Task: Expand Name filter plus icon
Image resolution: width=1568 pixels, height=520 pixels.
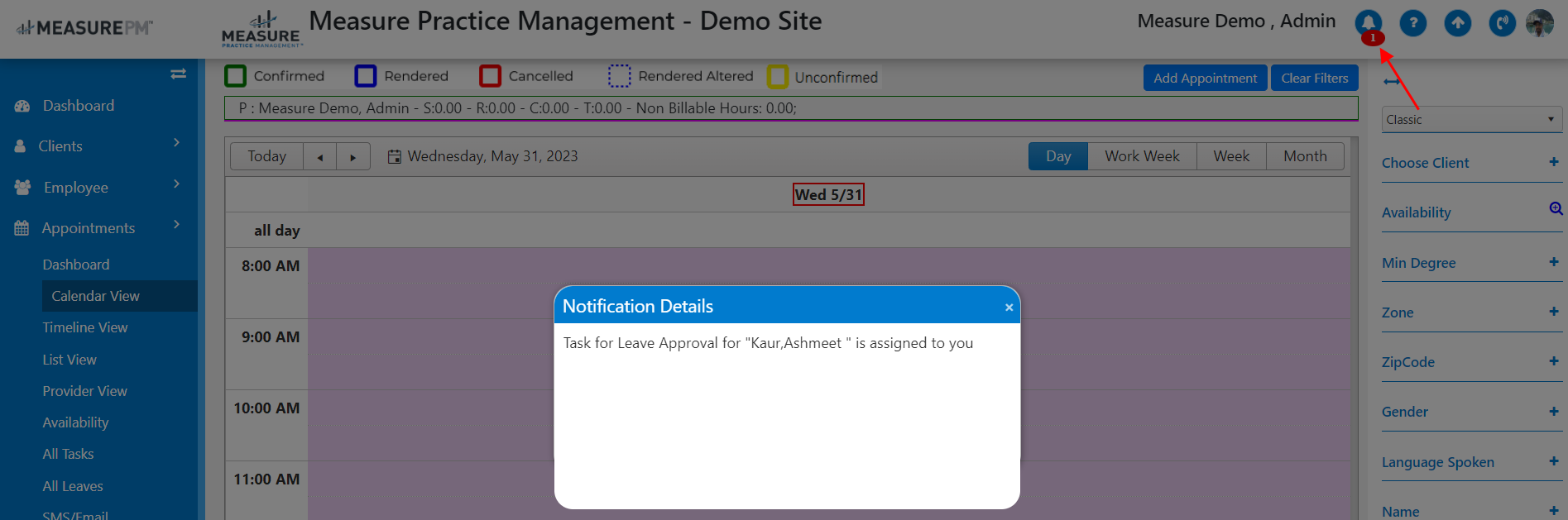Action: coord(1554,511)
